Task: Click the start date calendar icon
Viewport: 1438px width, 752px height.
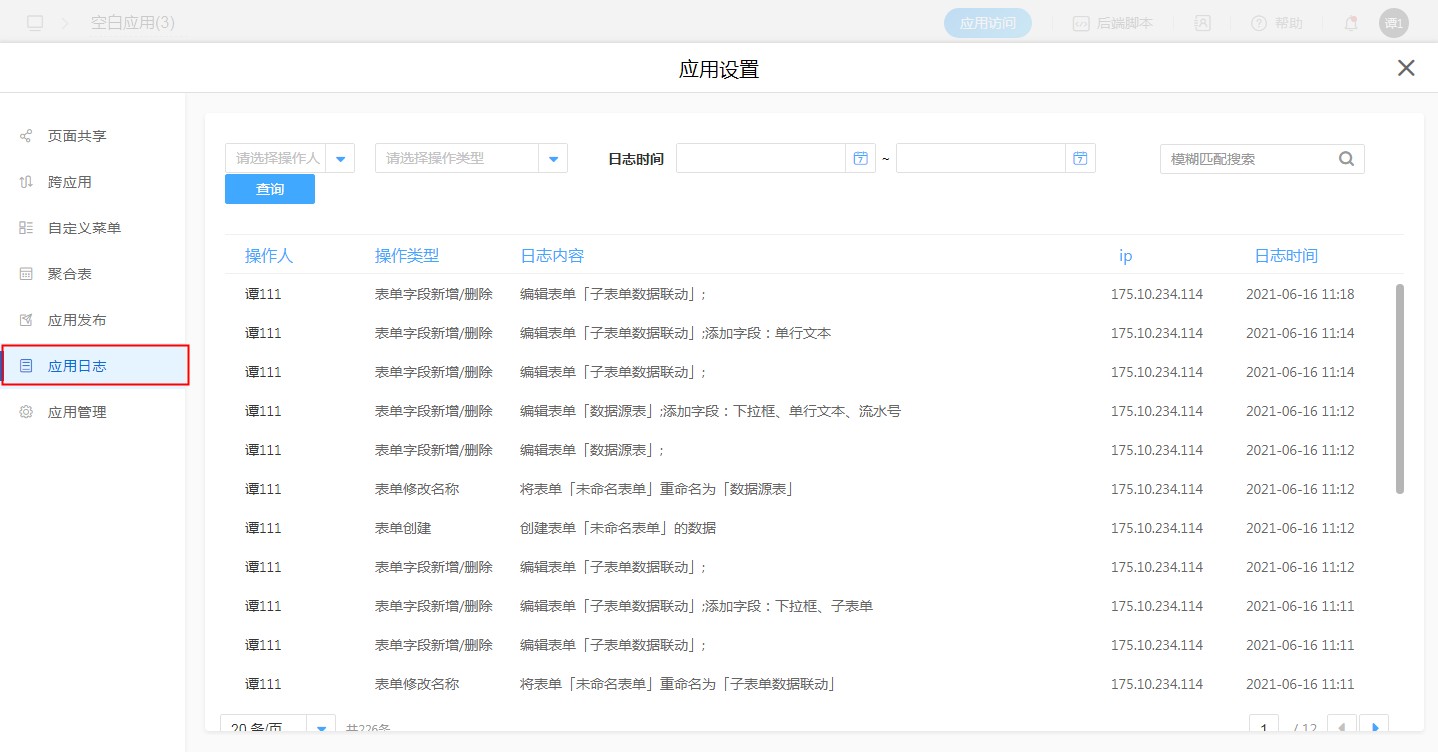Action: 860,158
